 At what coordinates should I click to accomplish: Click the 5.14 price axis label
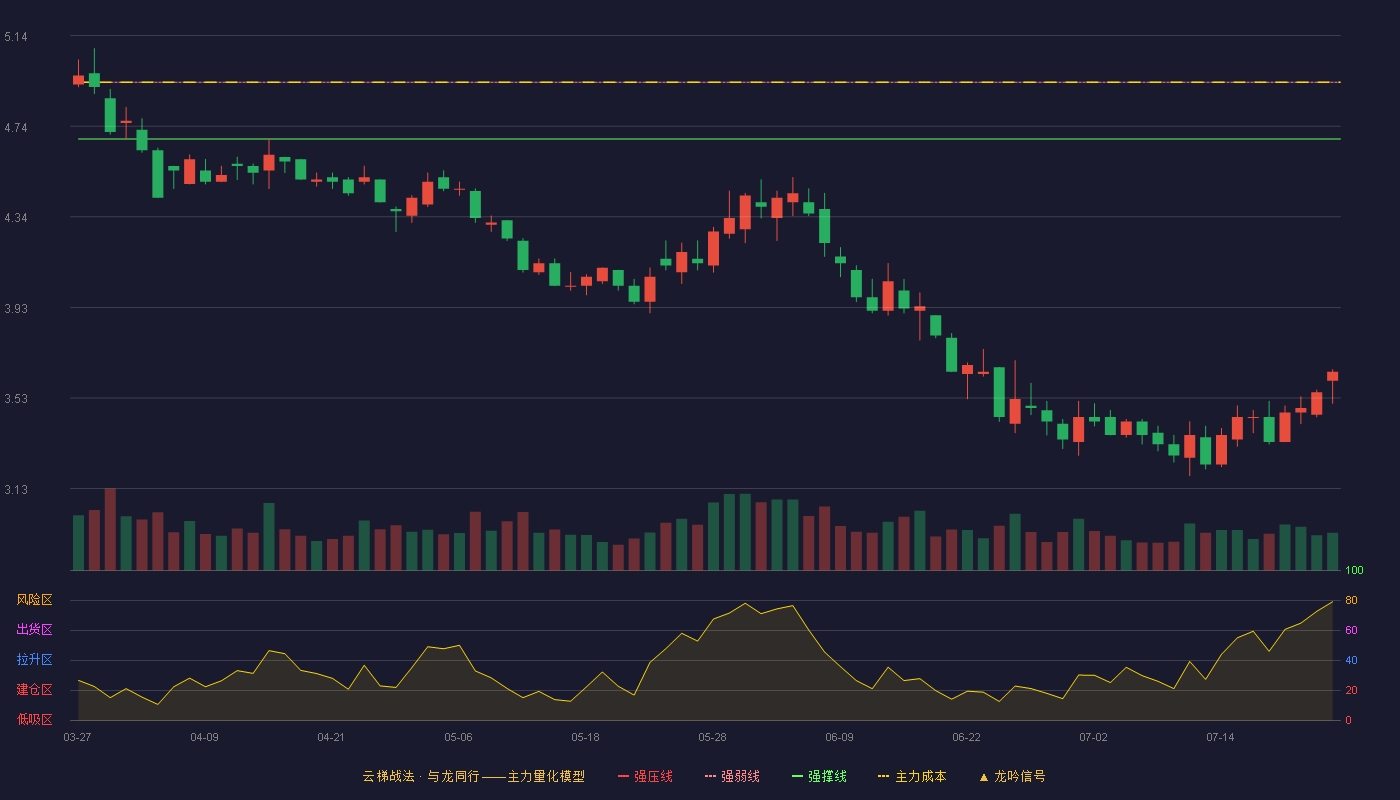point(16,37)
